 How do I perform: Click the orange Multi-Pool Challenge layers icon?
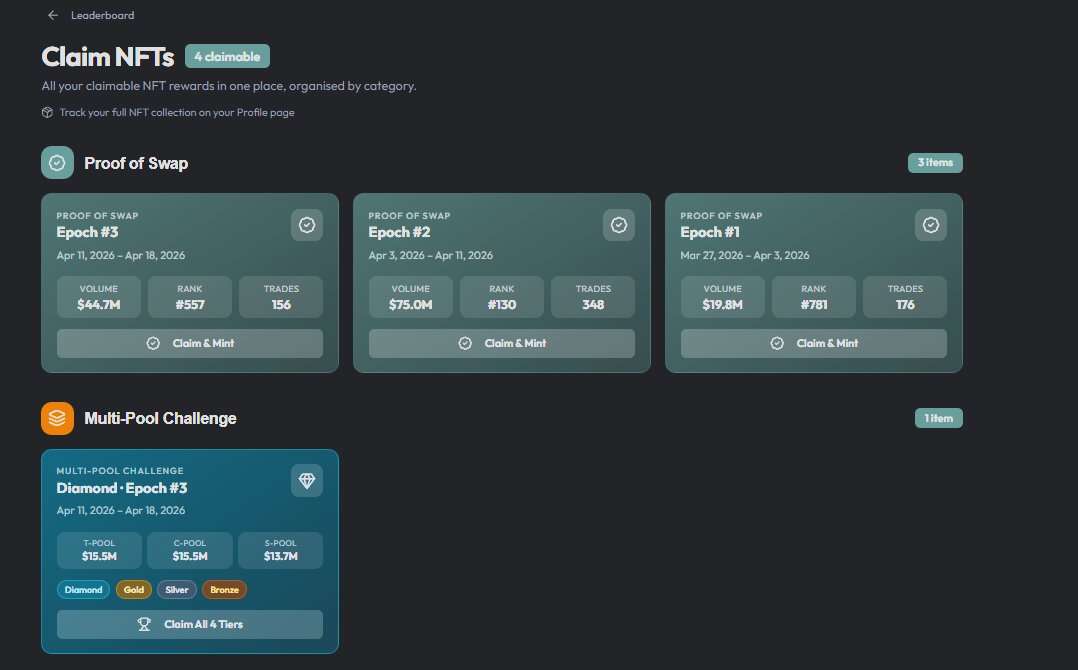point(57,418)
